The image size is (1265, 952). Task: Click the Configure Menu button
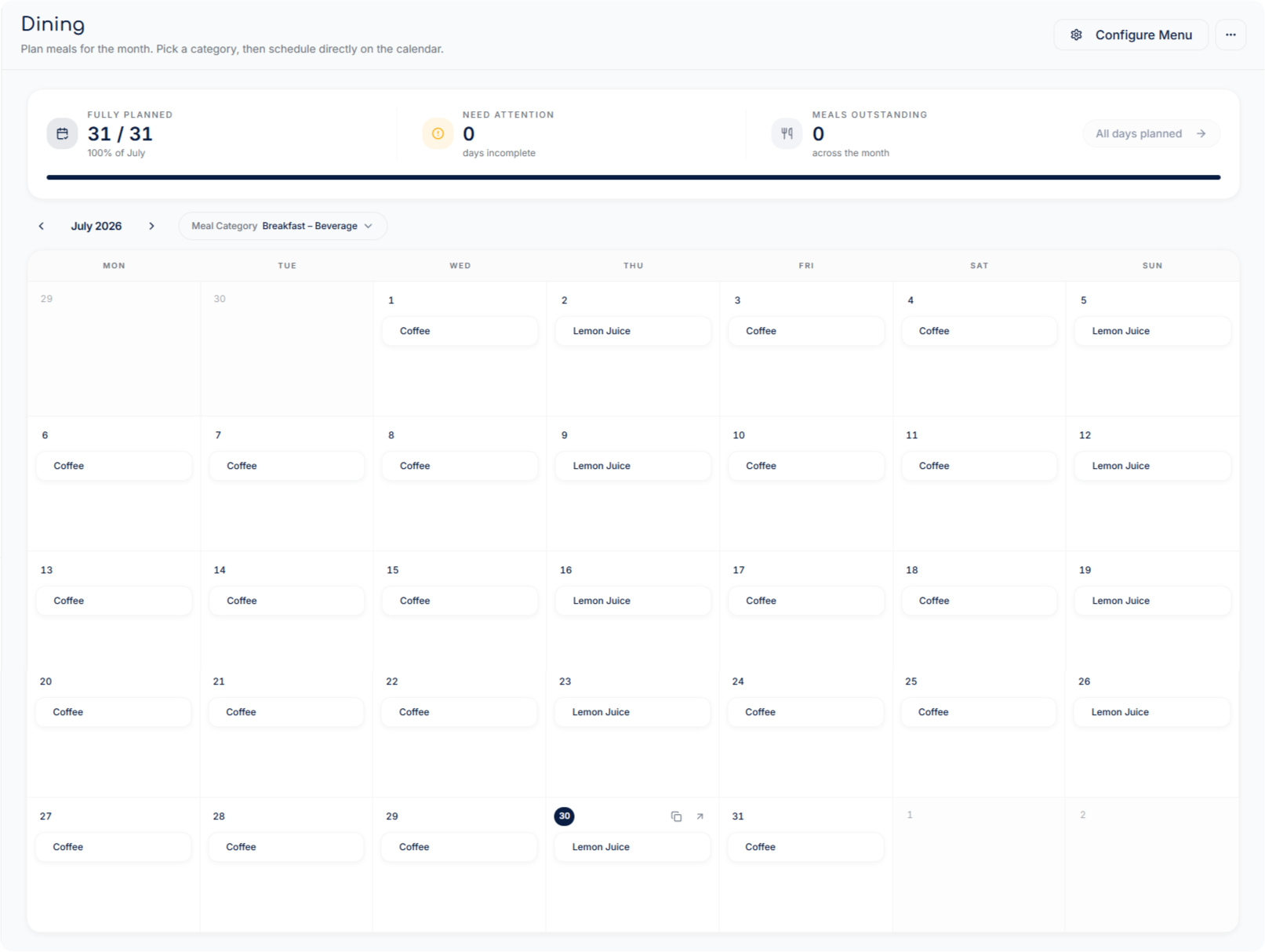1131,35
